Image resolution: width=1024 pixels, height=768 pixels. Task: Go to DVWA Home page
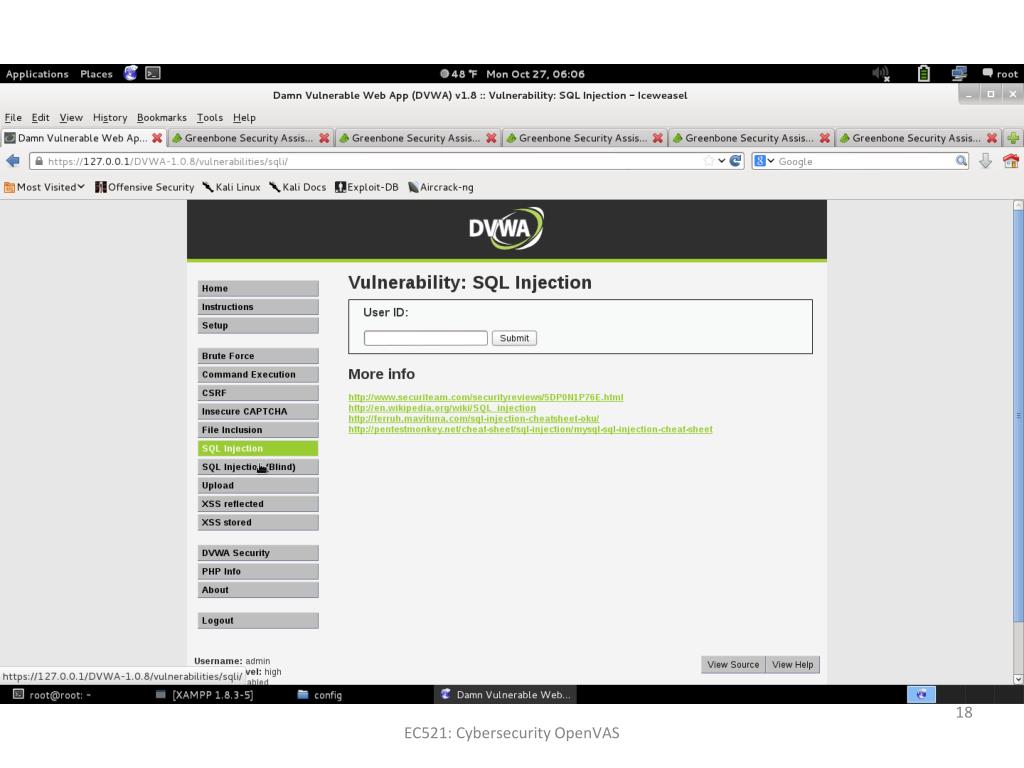(258, 289)
